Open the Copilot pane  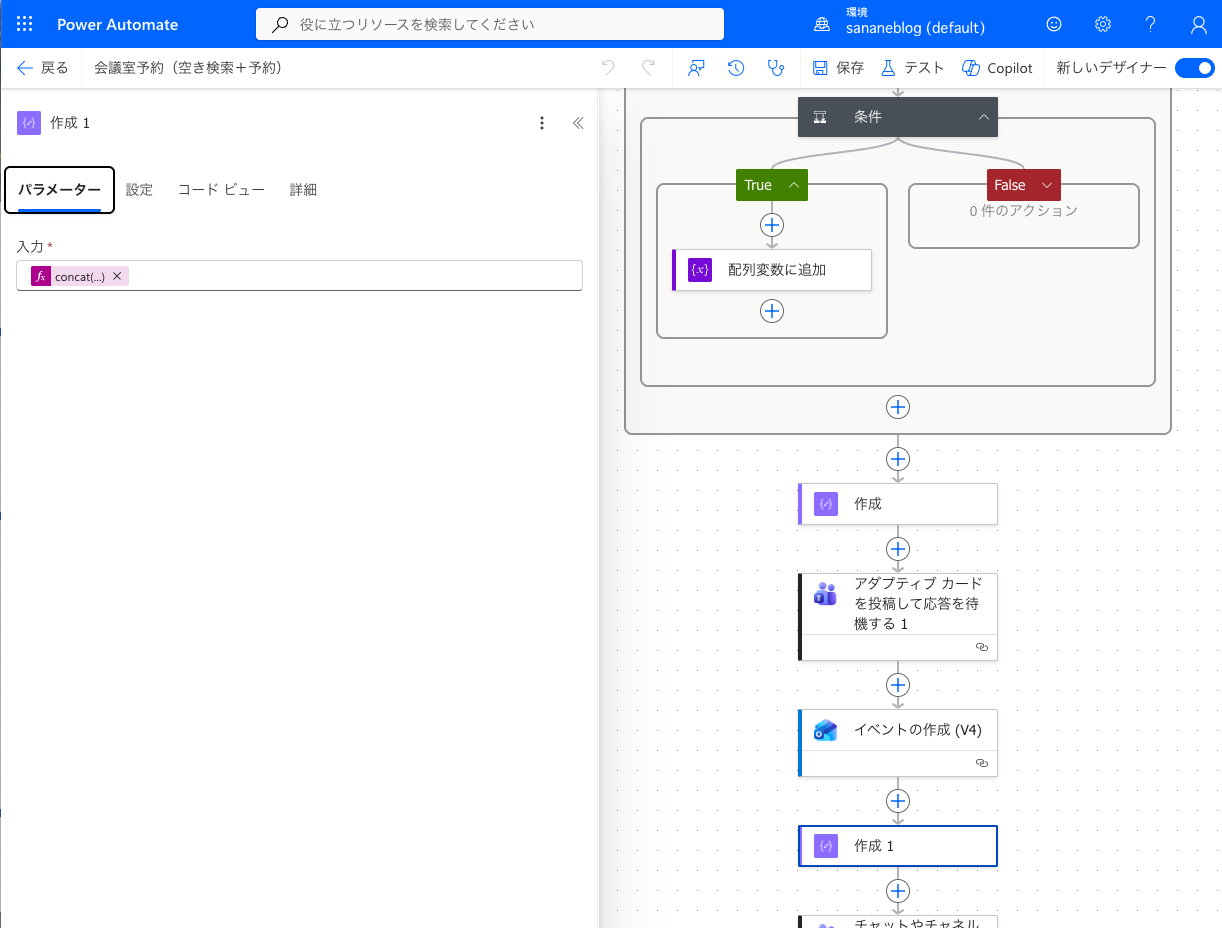[997, 68]
